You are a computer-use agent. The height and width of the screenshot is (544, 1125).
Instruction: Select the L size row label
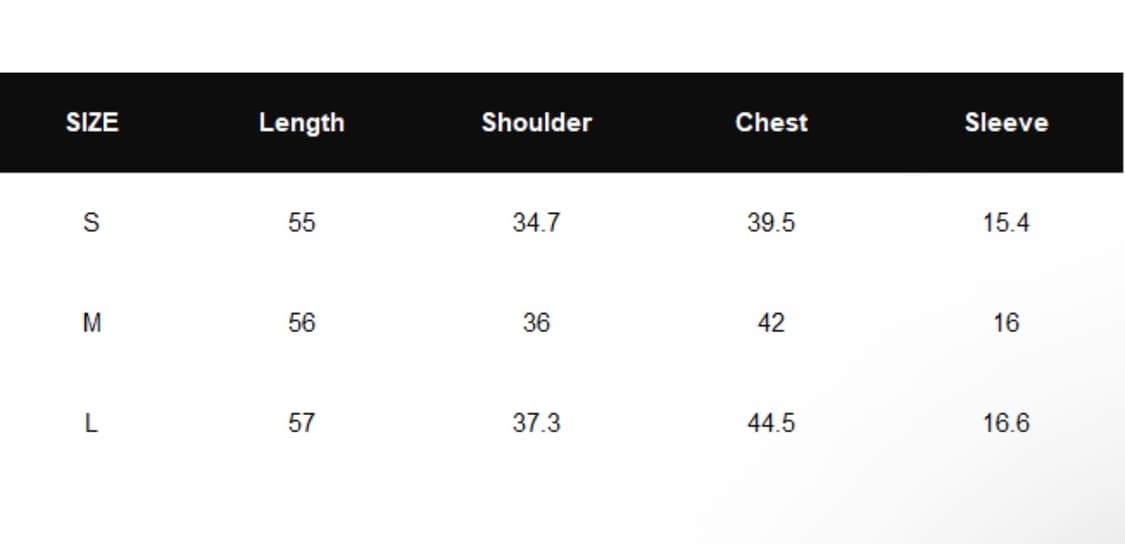90,423
